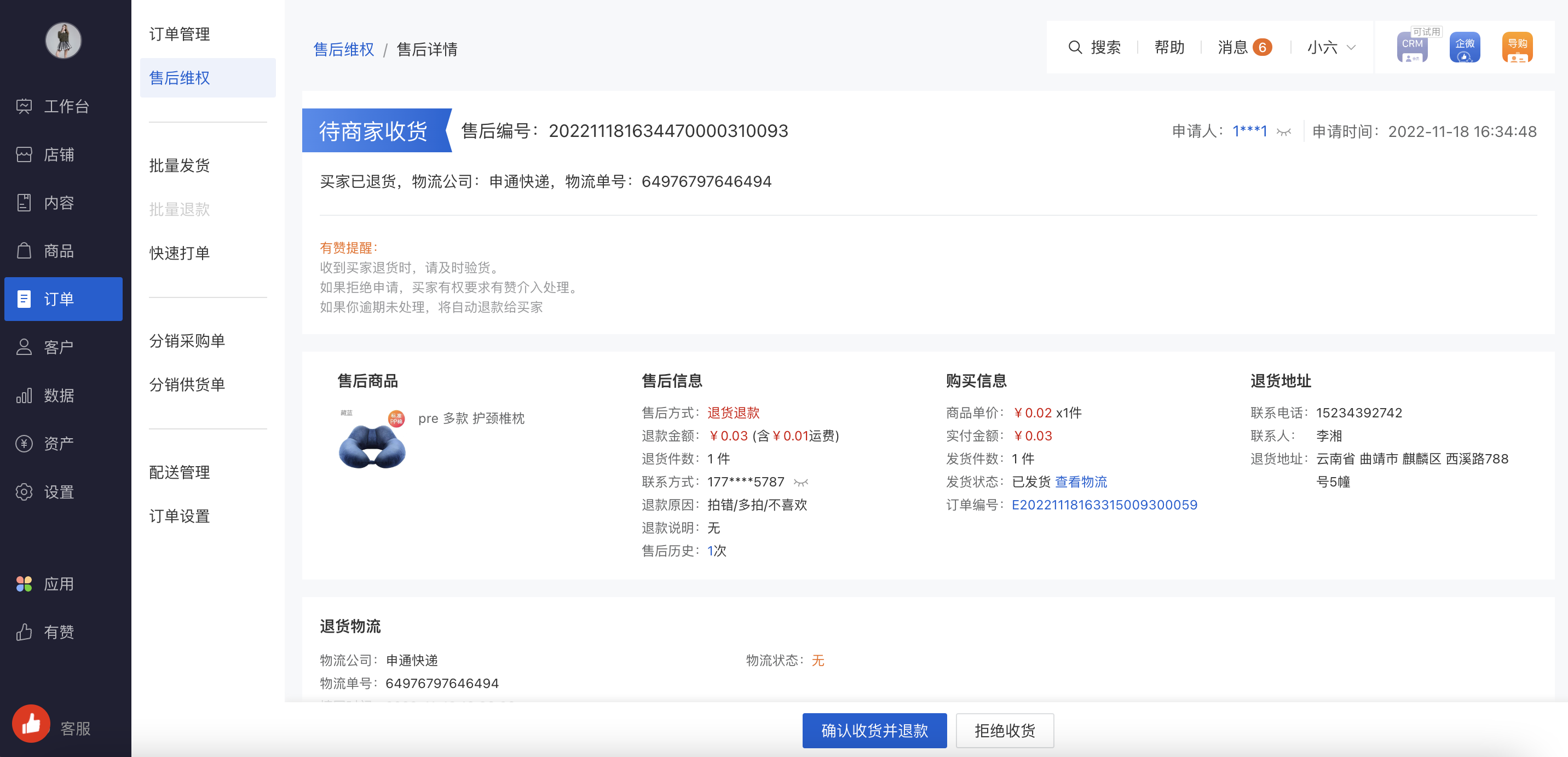Select the 订单 orders icon
The image size is (1568, 757).
24,299
